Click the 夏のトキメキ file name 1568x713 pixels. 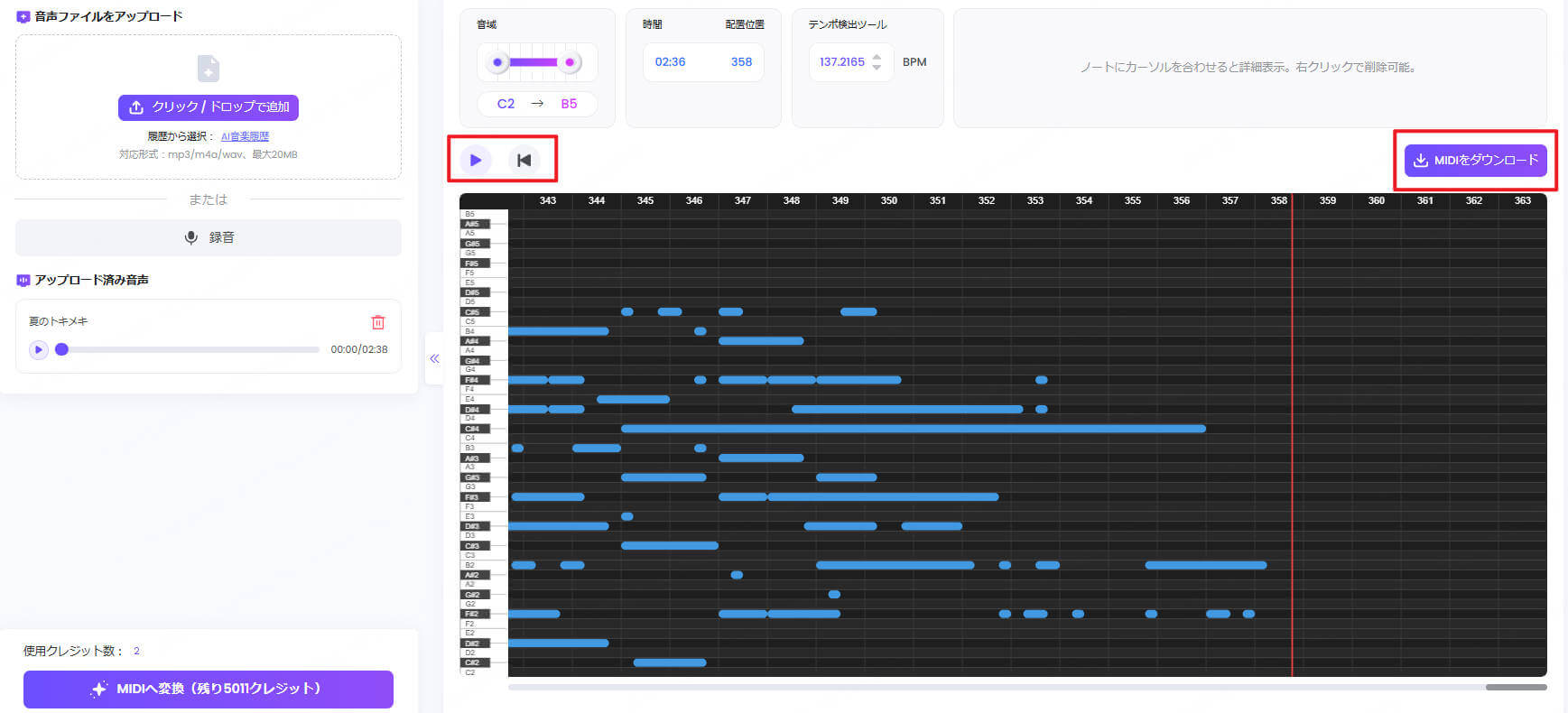[58, 321]
